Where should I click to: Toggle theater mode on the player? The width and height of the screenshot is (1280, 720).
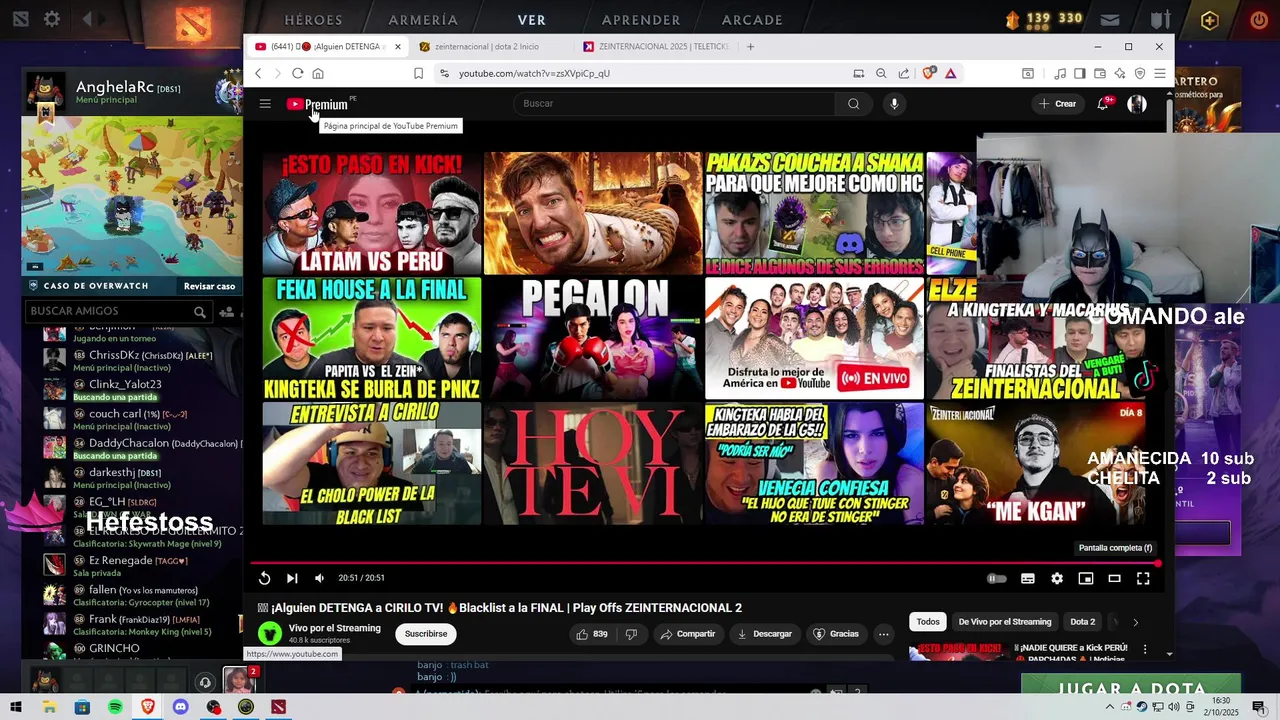[1114, 578]
